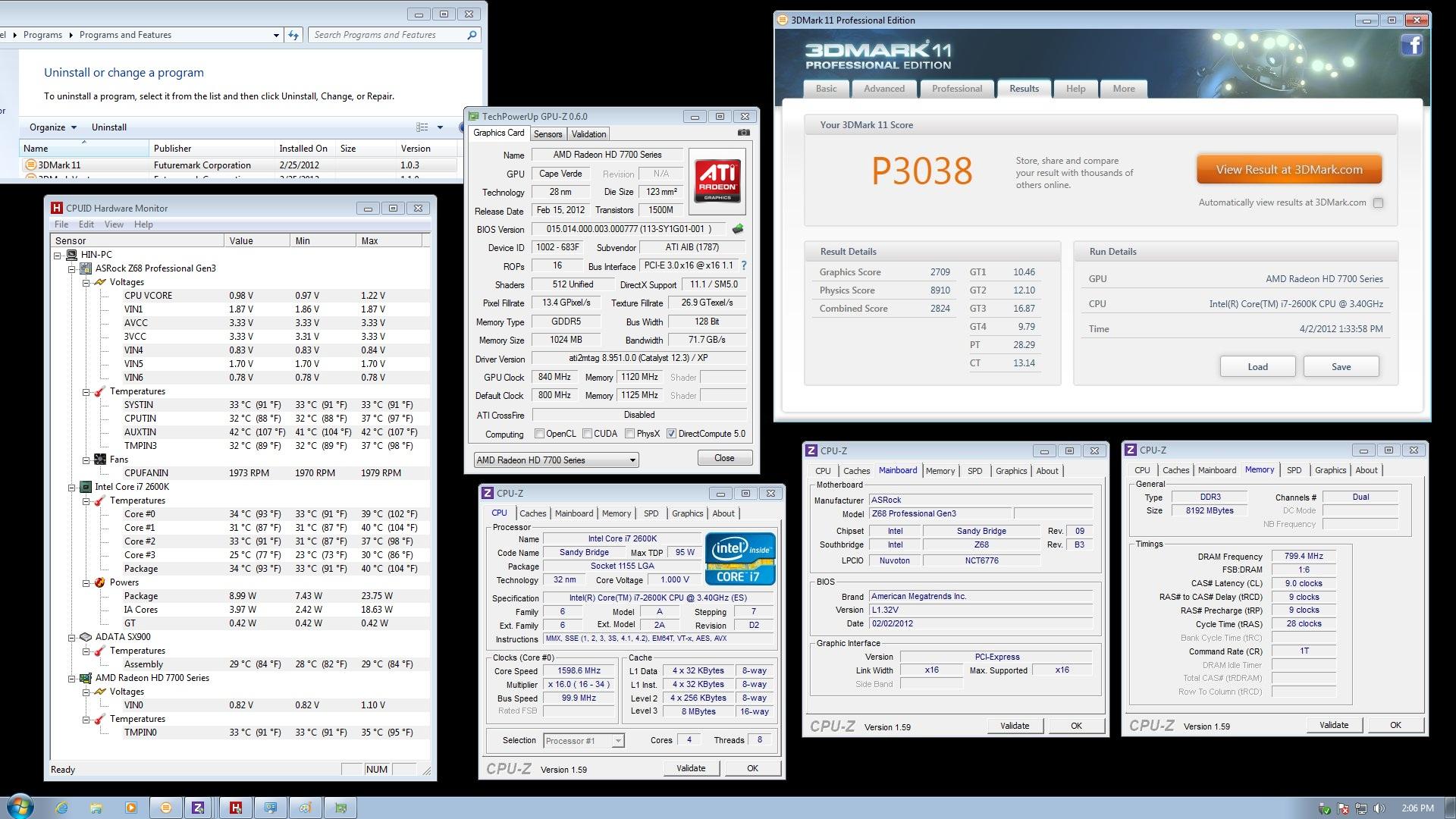Collapse the ADATA SX900 tree node
The image size is (1456, 819).
(72, 638)
